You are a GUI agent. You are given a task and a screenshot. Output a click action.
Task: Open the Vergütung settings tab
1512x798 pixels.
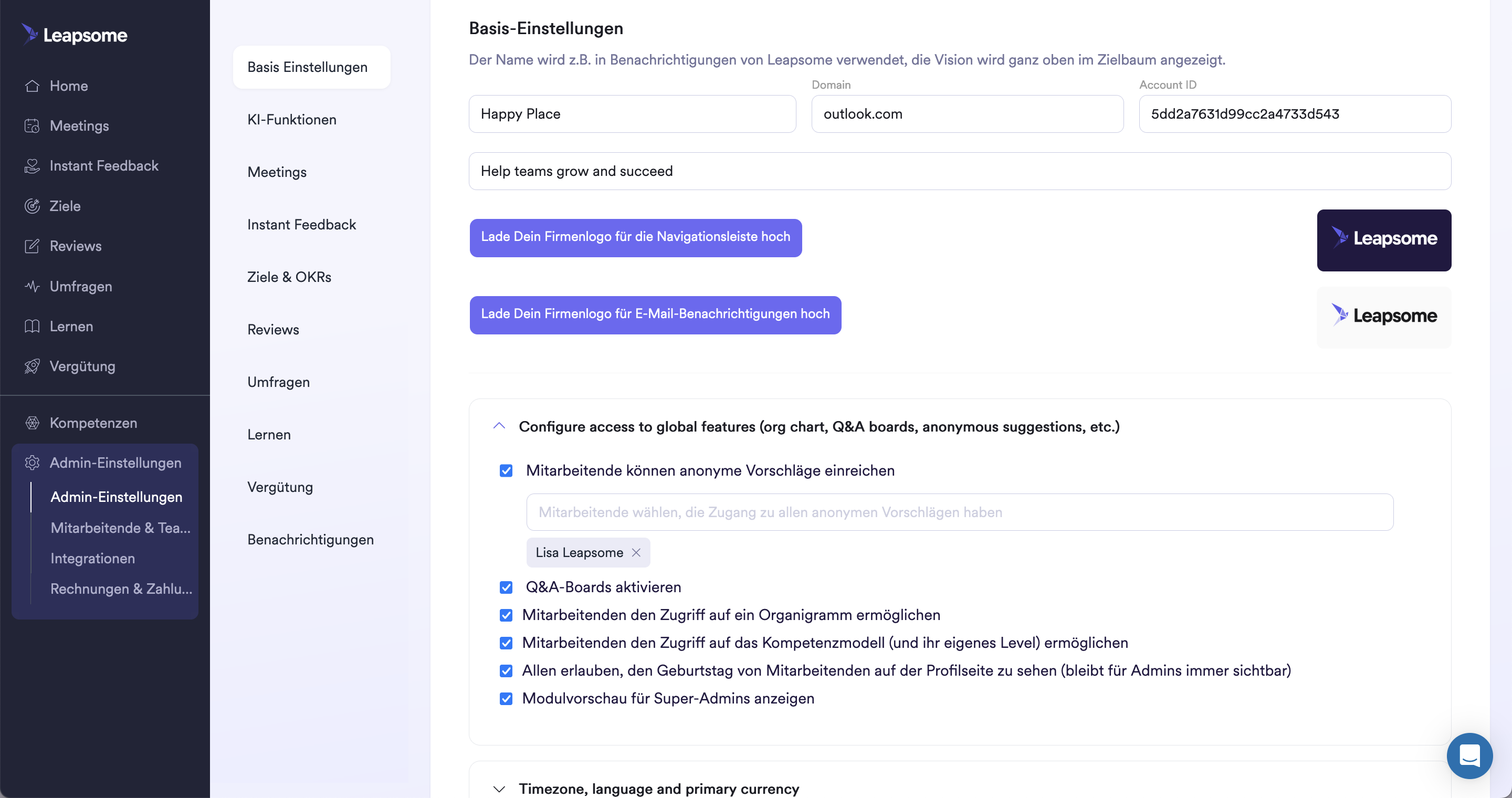coord(280,487)
